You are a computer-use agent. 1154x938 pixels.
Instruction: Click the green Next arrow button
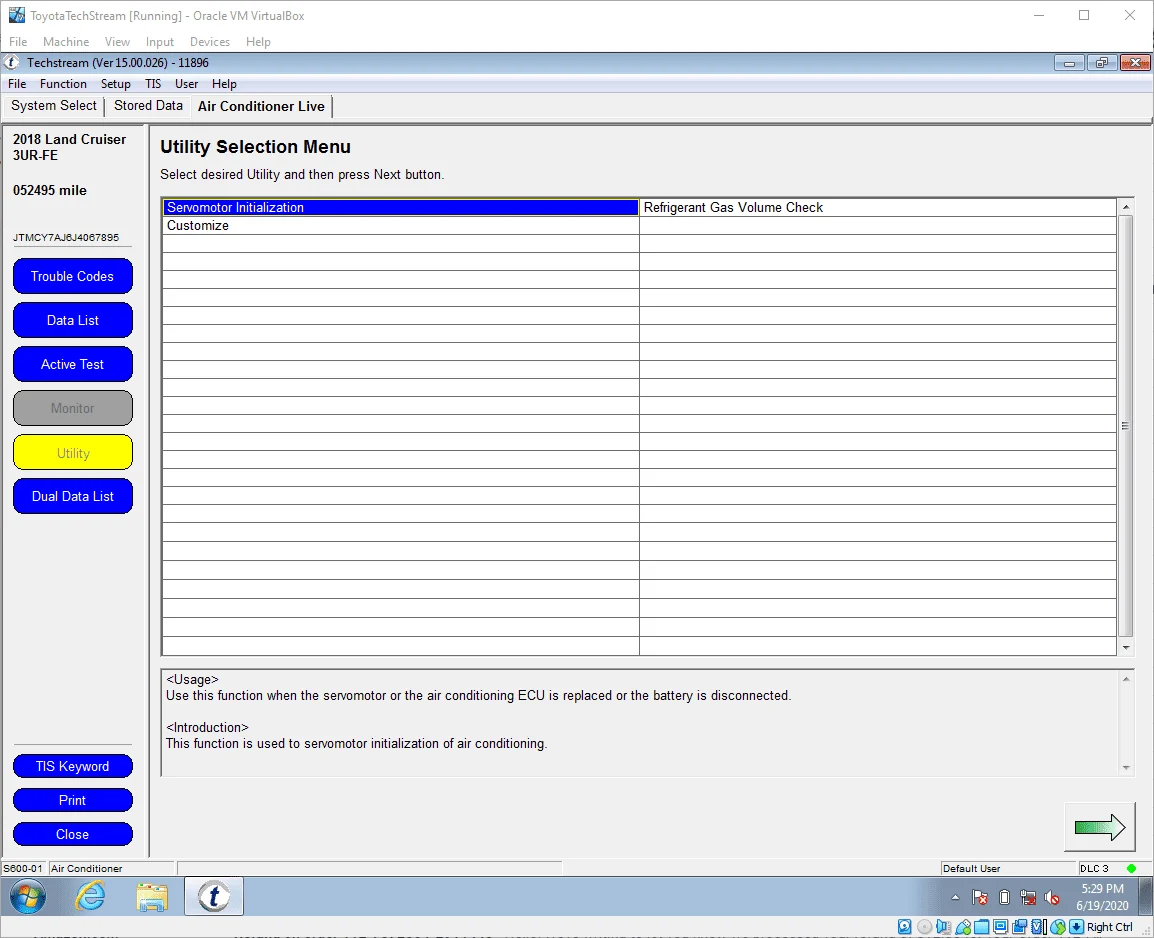click(x=1100, y=828)
